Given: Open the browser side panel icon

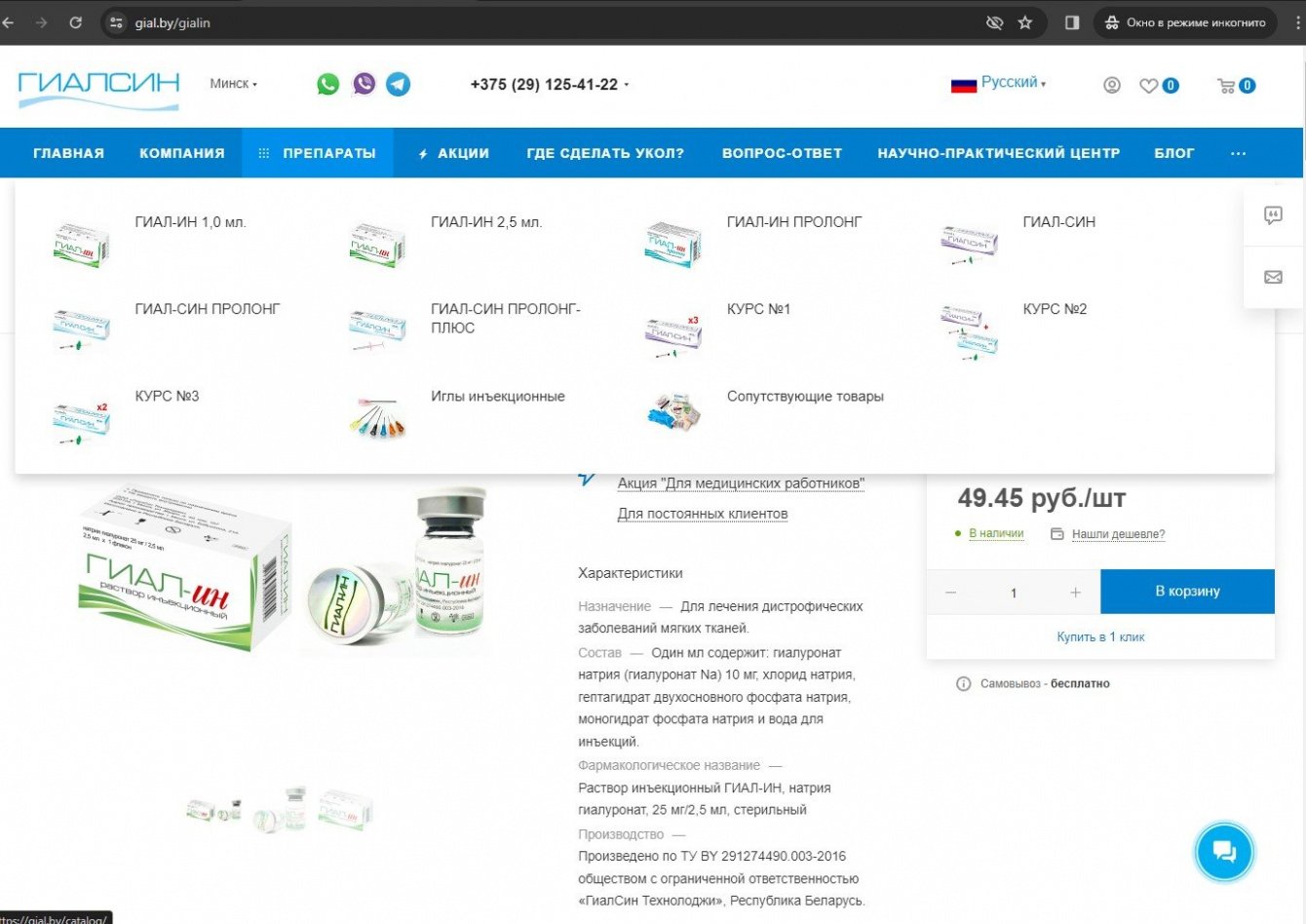Looking at the screenshot, I should (x=1072, y=22).
